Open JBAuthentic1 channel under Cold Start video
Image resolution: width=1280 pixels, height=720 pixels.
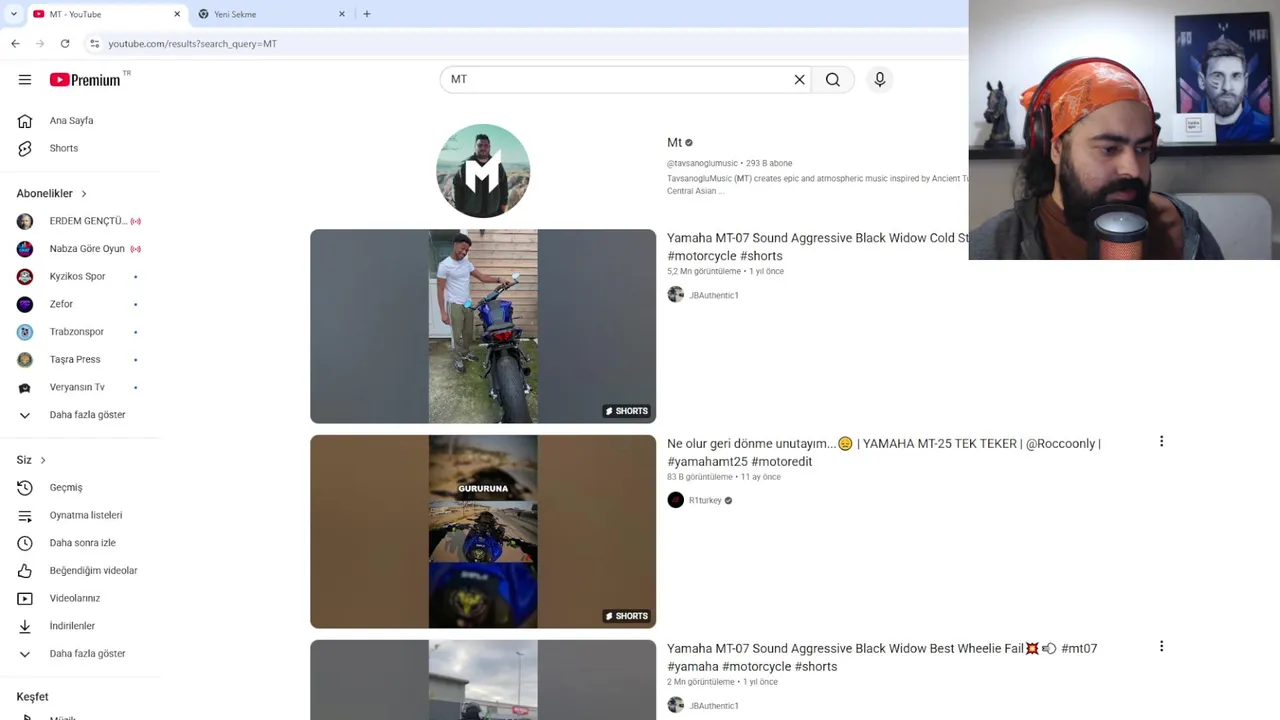pos(714,295)
